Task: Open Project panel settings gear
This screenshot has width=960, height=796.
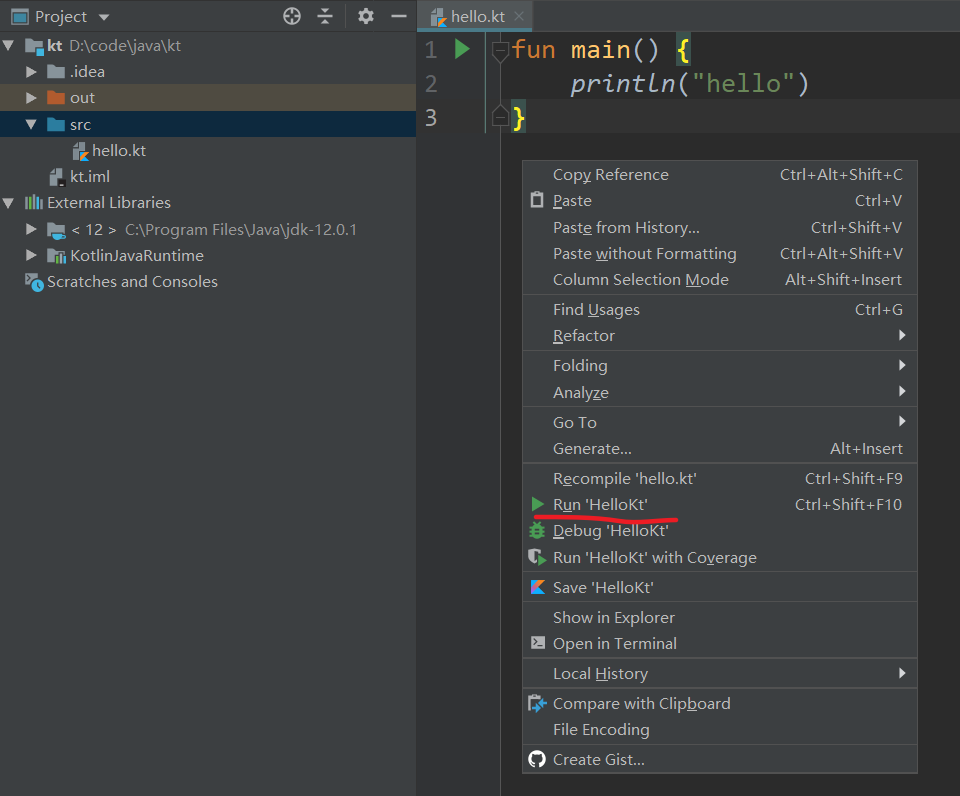Action: click(366, 16)
